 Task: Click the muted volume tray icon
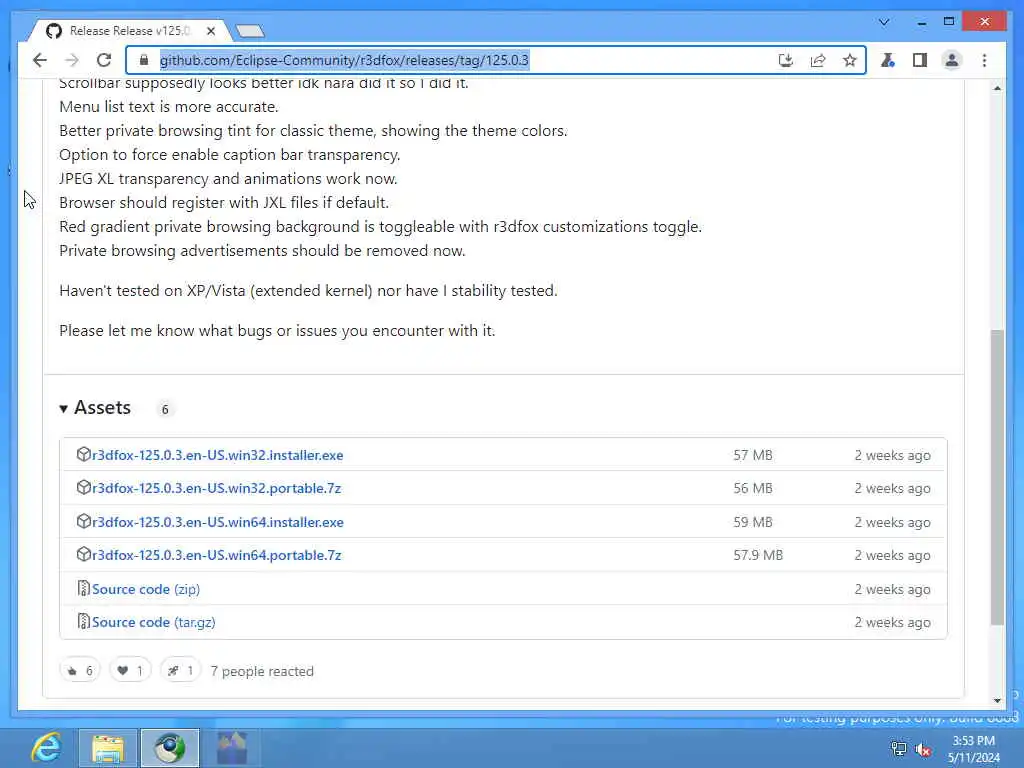(923, 749)
